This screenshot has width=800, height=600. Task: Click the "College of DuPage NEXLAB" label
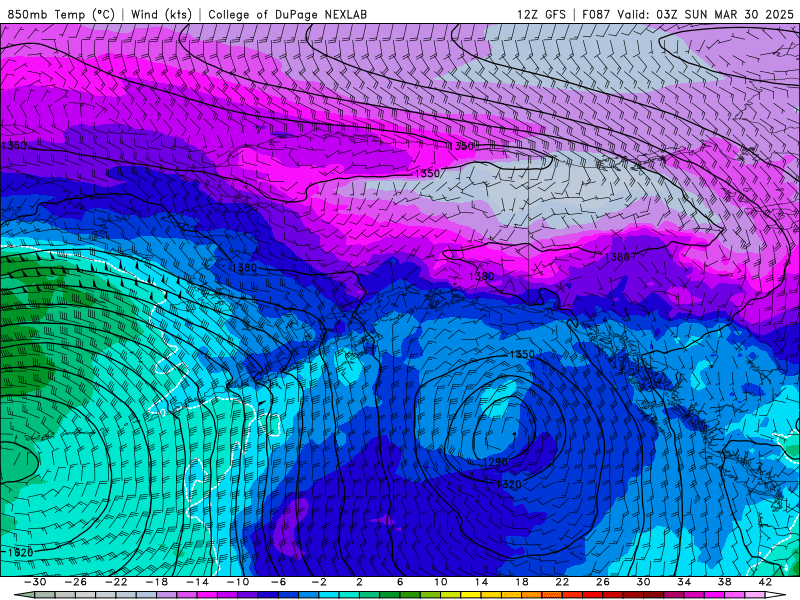287,14
